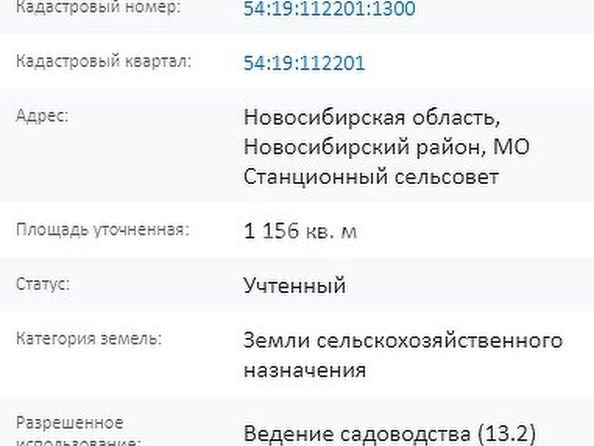Click the status value 'Учтенный'
594x446 pixels.
(294, 285)
